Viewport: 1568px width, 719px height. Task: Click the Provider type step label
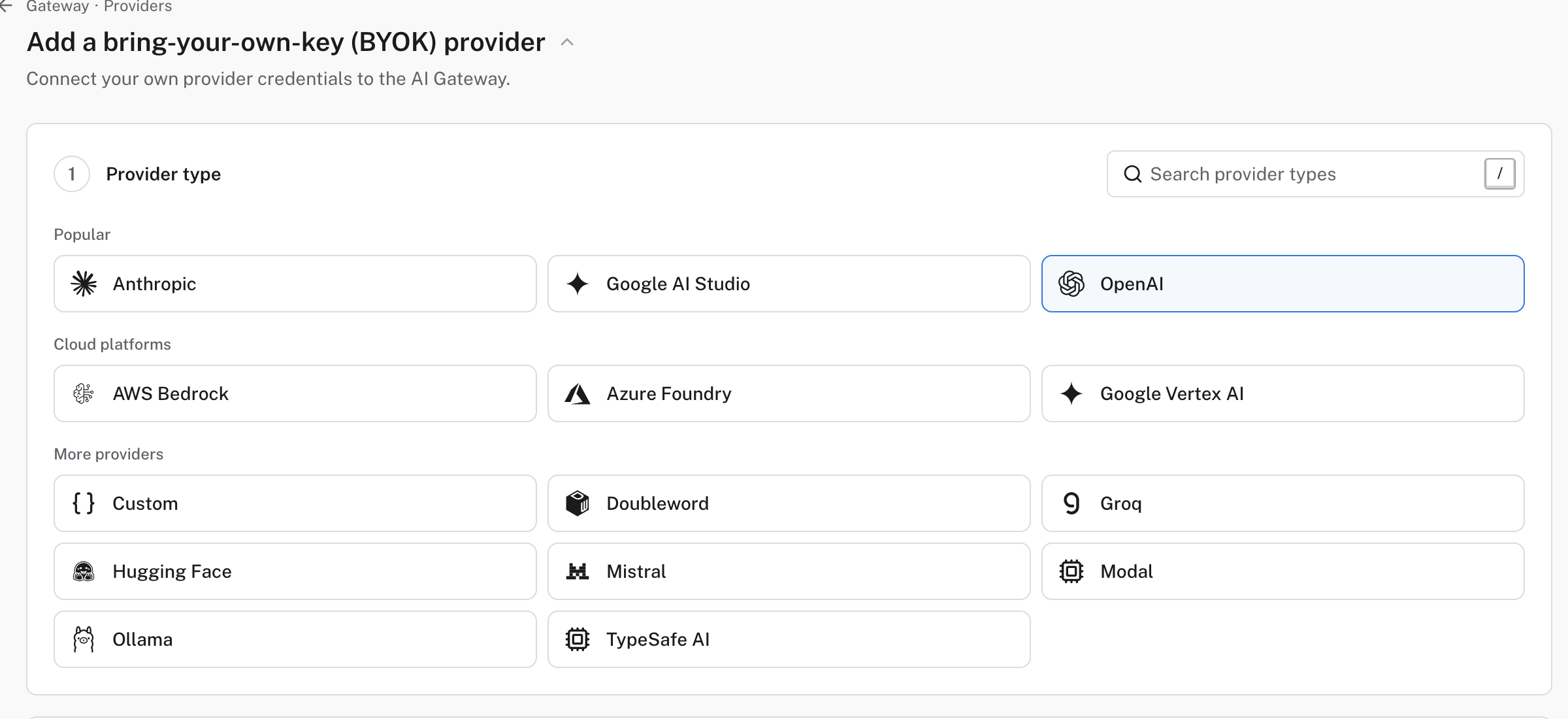pos(163,174)
